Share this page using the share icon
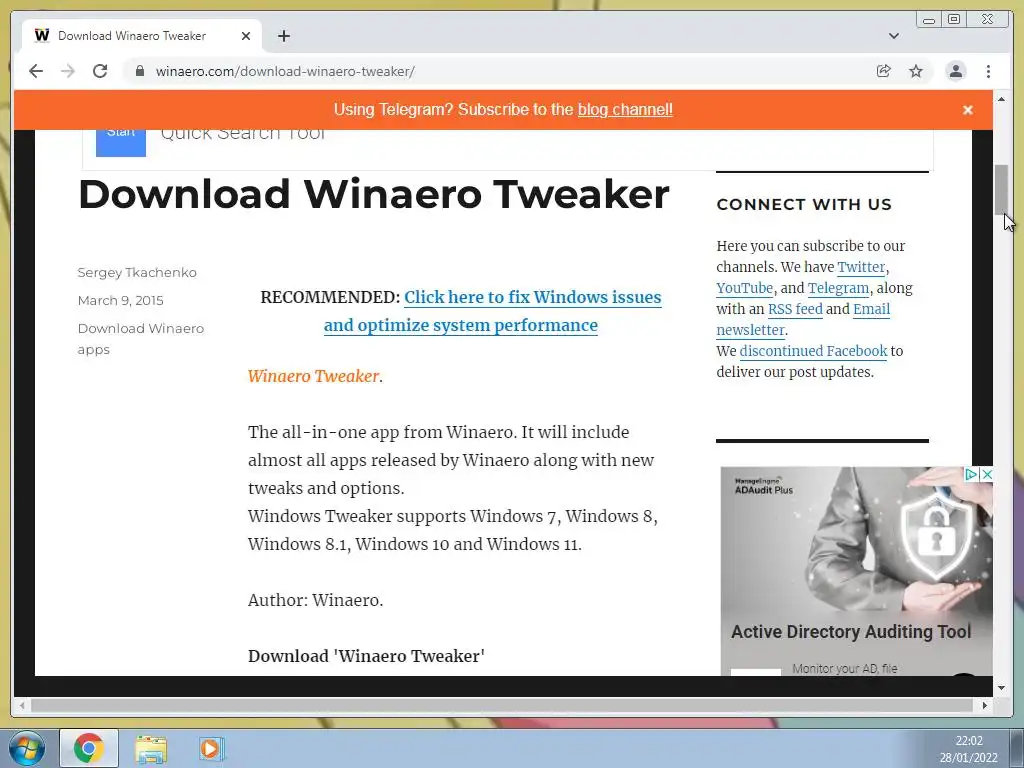The image size is (1024, 768). pos(884,71)
